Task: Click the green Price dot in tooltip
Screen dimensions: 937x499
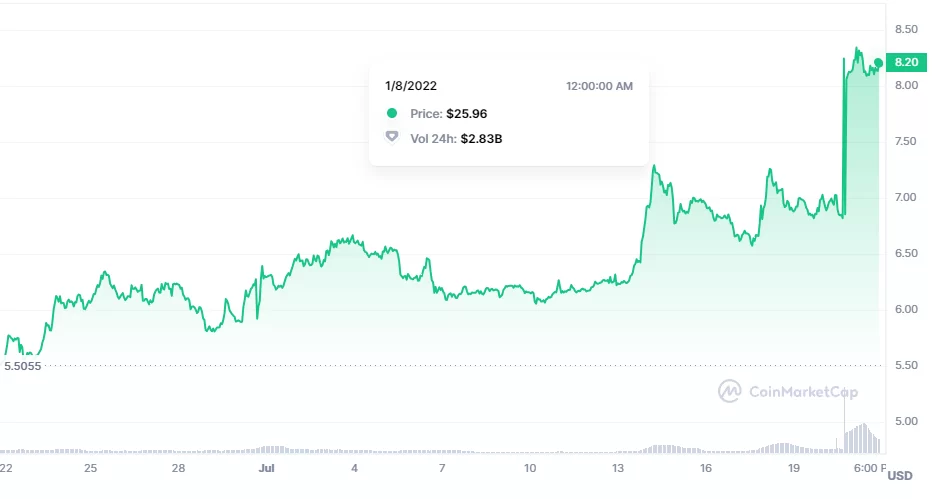Action: 392,114
